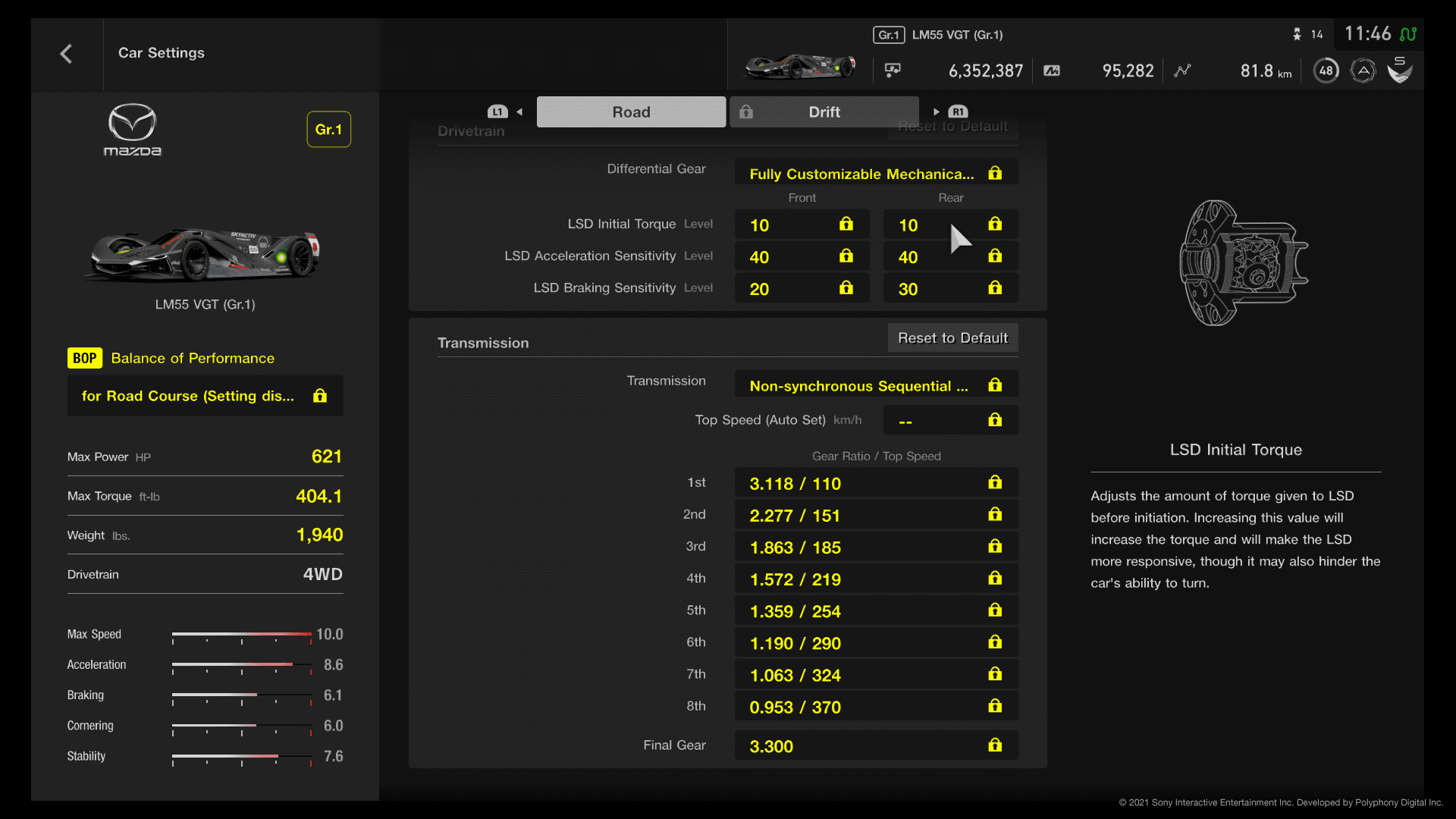Screen dimensions: 1456x819
Task: Select Rear LSD Acceleration Sensitivity value 40
Action: click(950, 256)
